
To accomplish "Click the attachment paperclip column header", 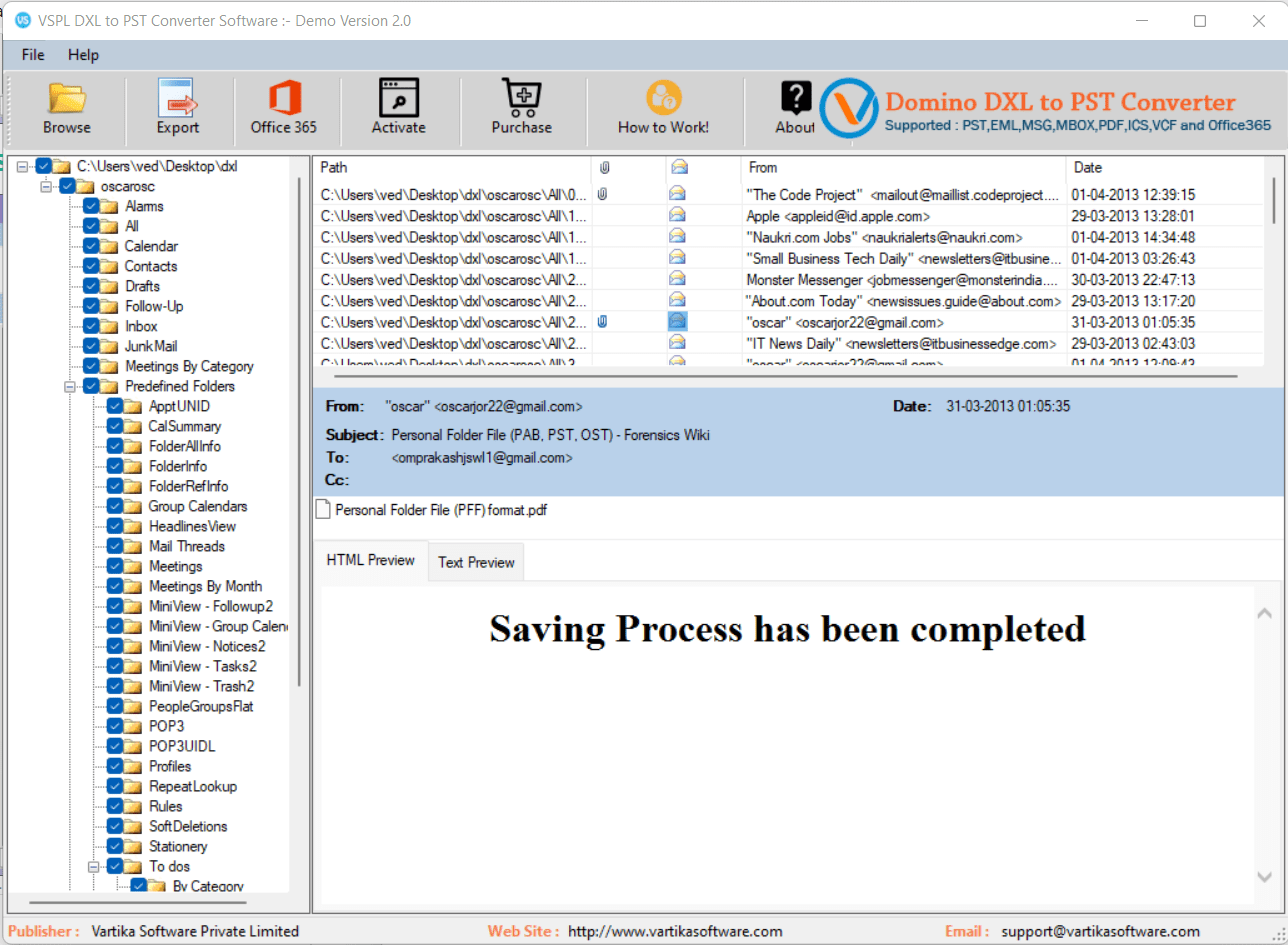I will 603,168.
